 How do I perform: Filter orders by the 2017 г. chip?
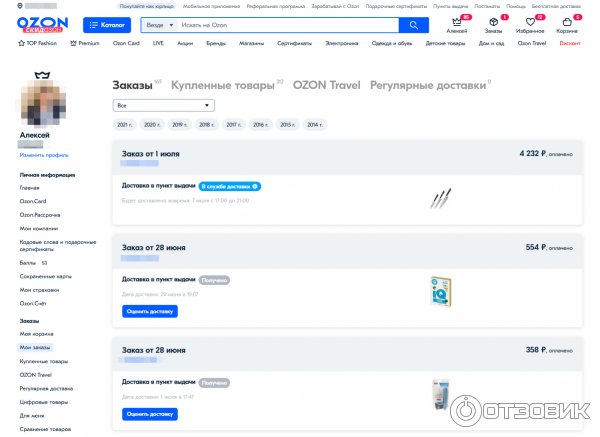click(x=234, y=125)
